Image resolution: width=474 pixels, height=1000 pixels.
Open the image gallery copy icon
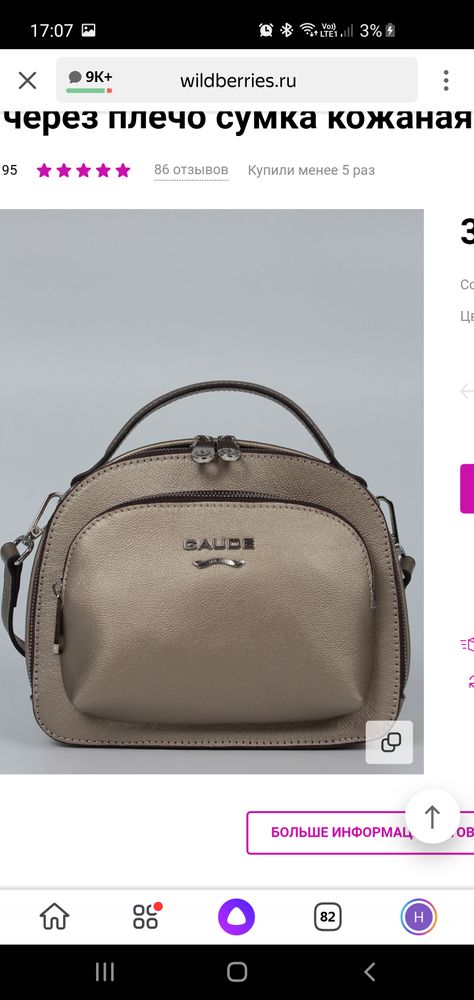390,742
